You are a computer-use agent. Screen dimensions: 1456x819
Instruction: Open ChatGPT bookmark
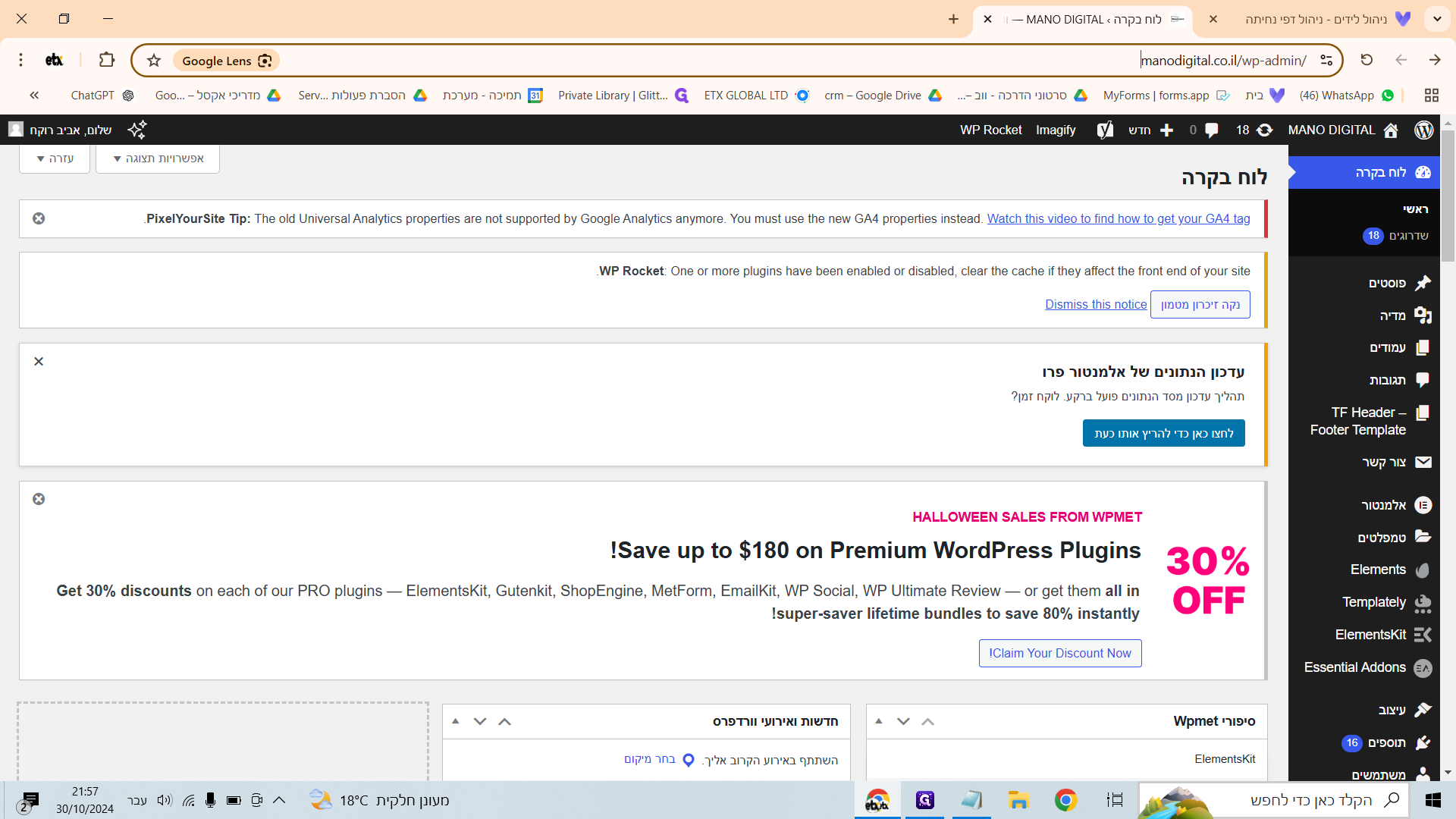click(102, 96)
